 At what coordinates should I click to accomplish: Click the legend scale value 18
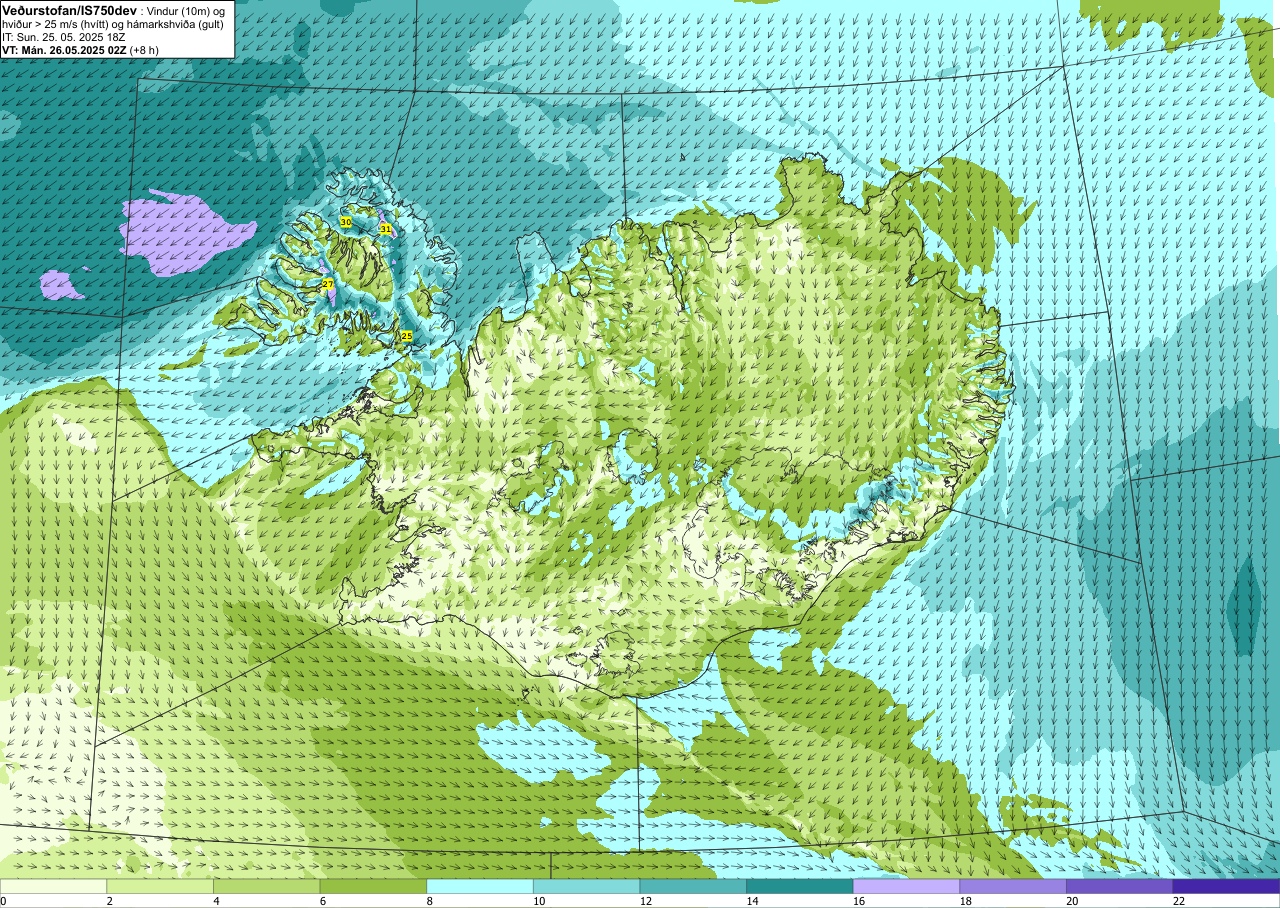[965, 901]
